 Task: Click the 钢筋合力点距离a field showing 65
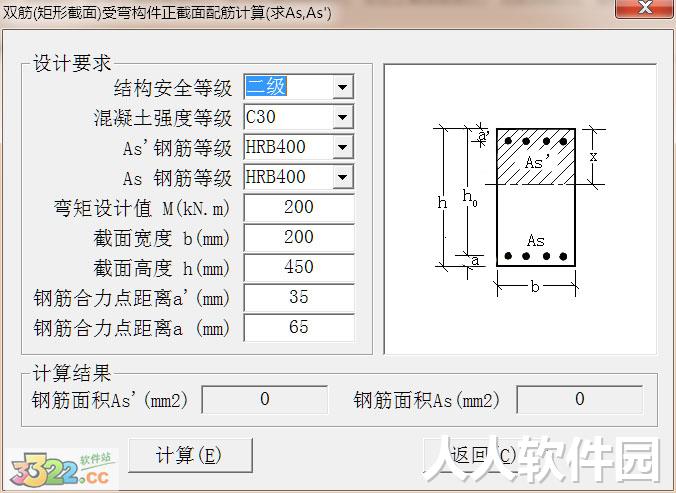[x=299, y=327]
